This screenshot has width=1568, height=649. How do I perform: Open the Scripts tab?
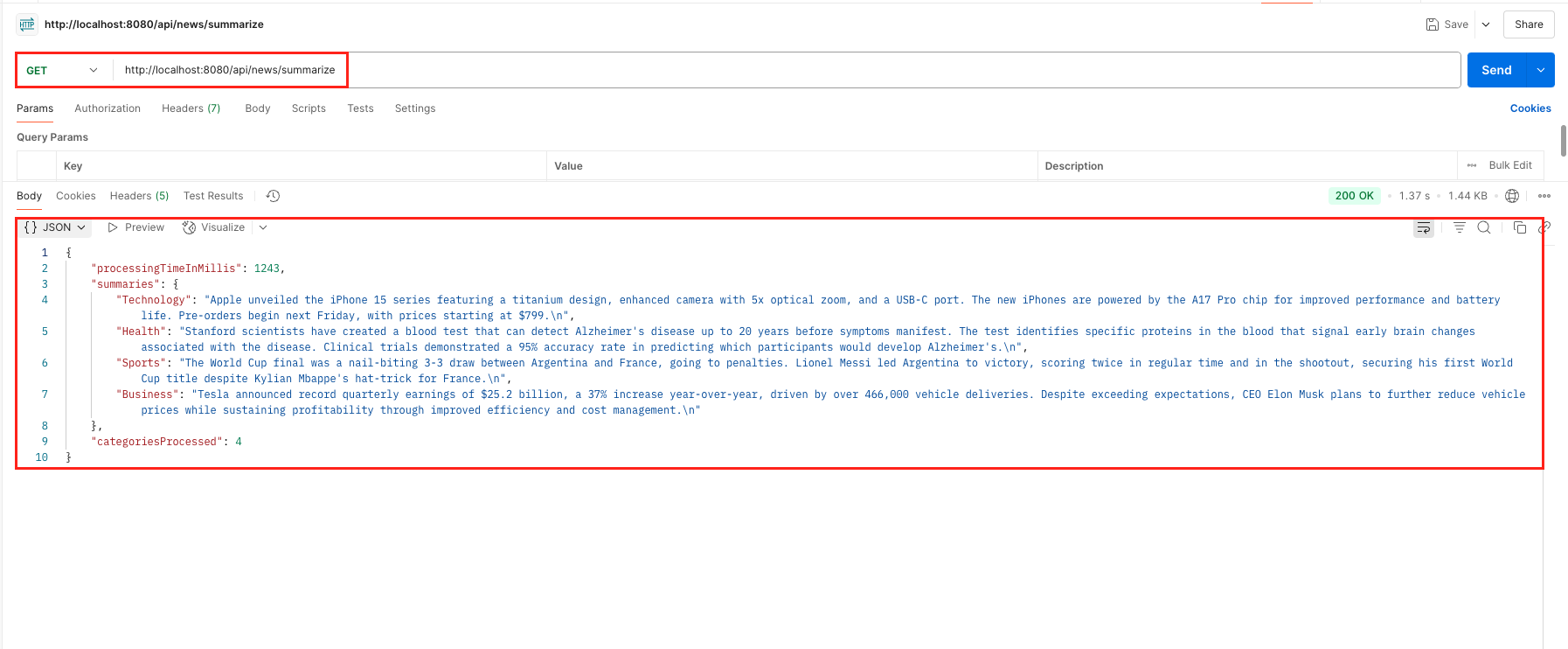[309, 108]
